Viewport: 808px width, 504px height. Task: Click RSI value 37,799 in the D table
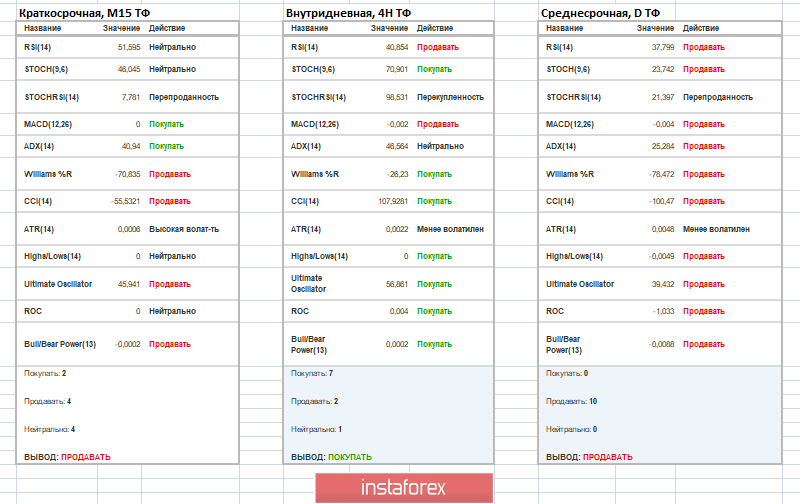tap(663, 47)
